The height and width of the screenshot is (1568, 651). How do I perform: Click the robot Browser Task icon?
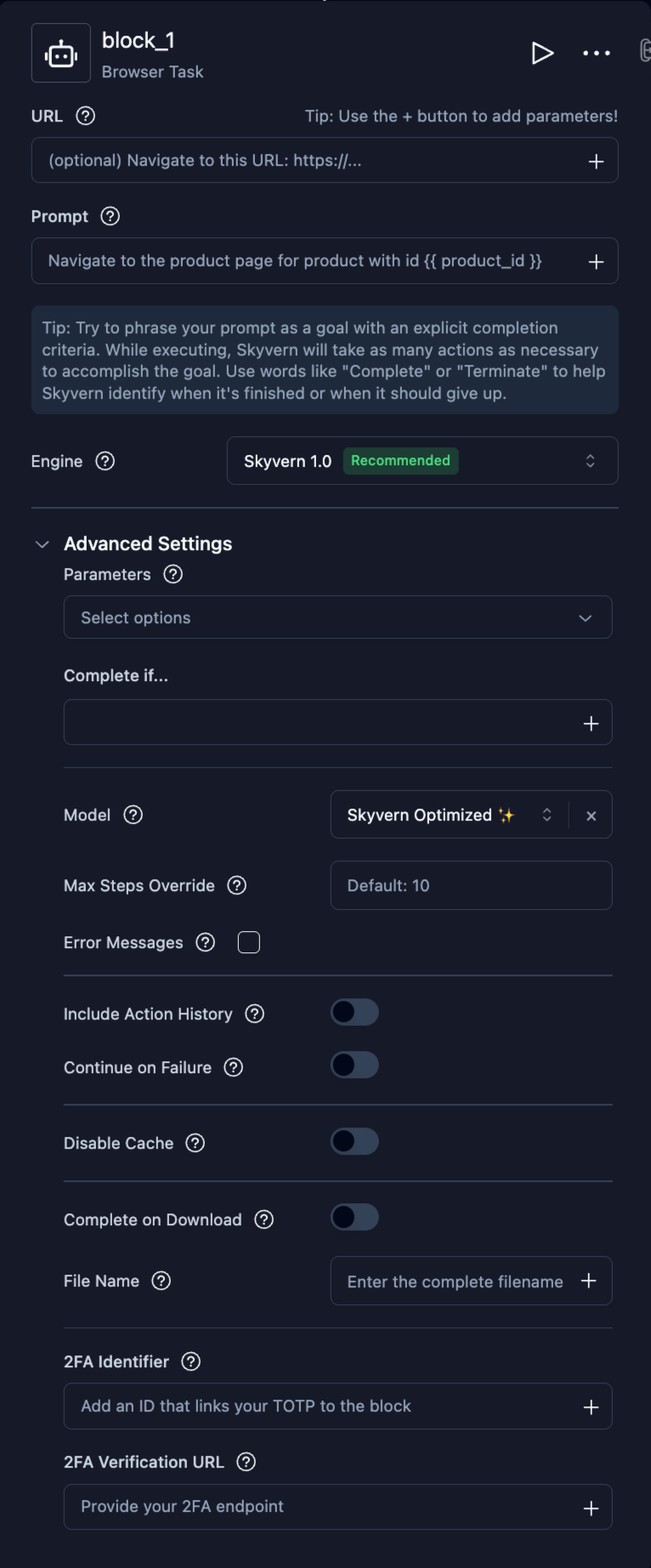pos(61,54)
